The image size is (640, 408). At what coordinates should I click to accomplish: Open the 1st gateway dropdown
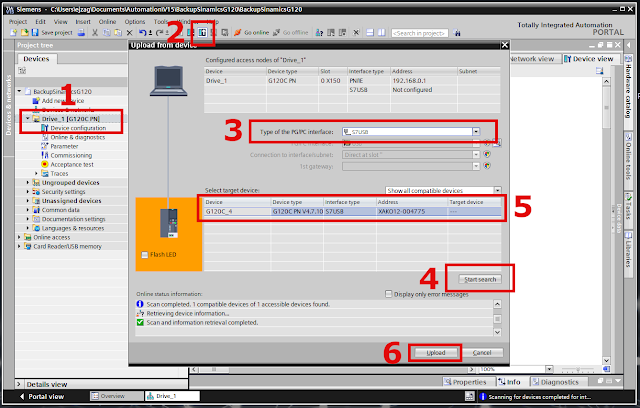coord(476,166)
